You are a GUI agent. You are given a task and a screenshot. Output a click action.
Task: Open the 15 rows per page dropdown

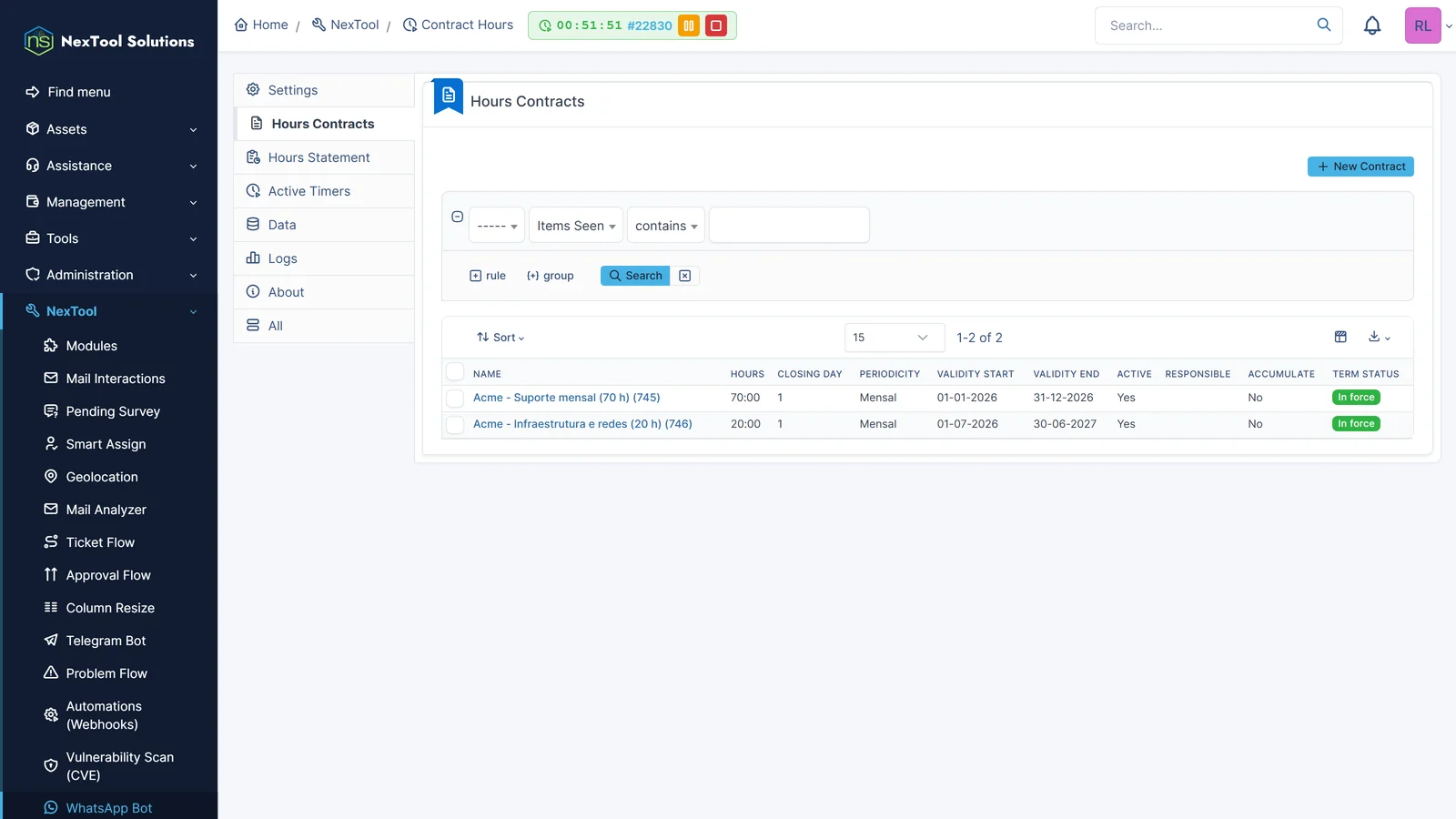[x=895, y=338]
